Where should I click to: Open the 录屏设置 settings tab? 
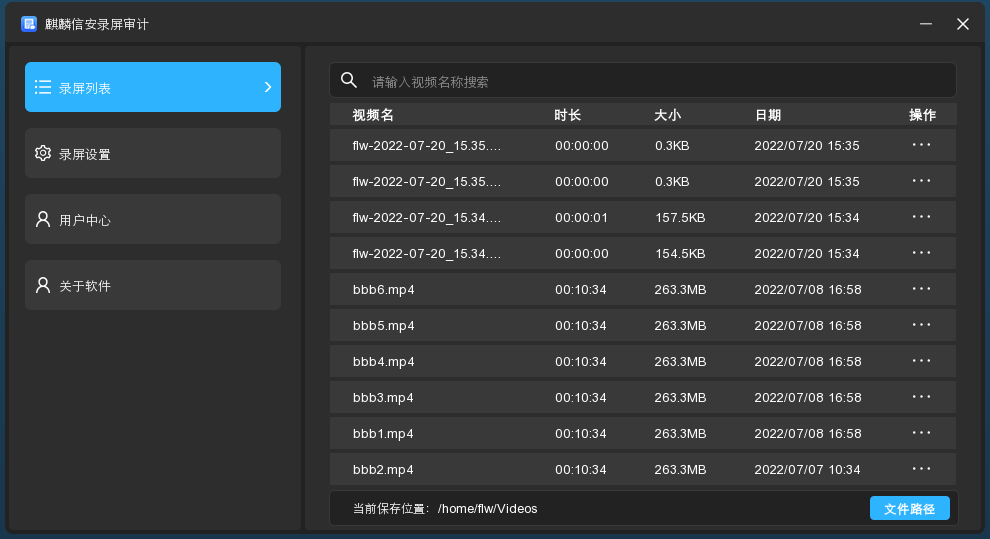pos(153,153)
